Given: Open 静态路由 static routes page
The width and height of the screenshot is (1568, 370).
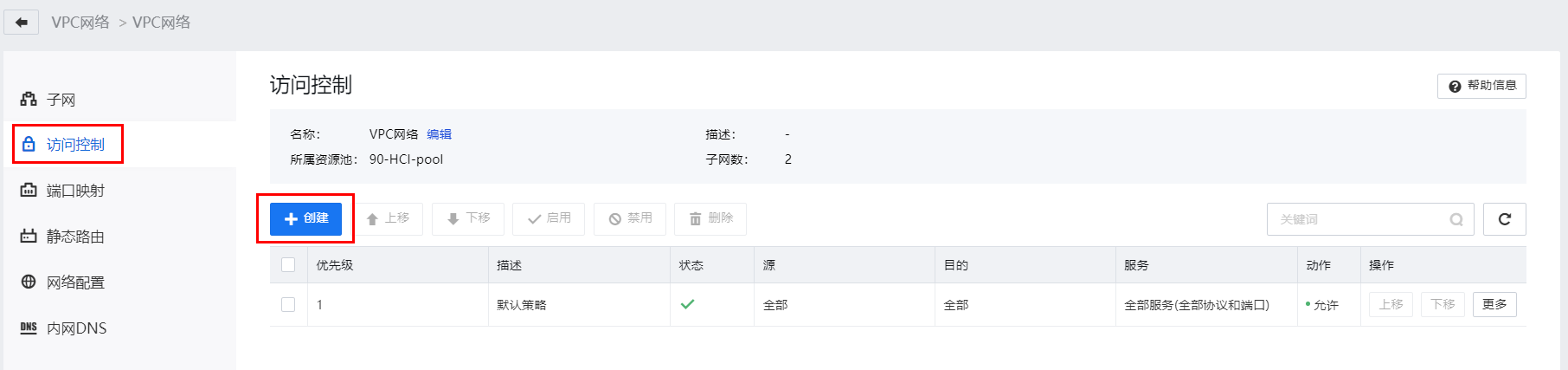Looking at the screenshot, I should coord(75,236).
